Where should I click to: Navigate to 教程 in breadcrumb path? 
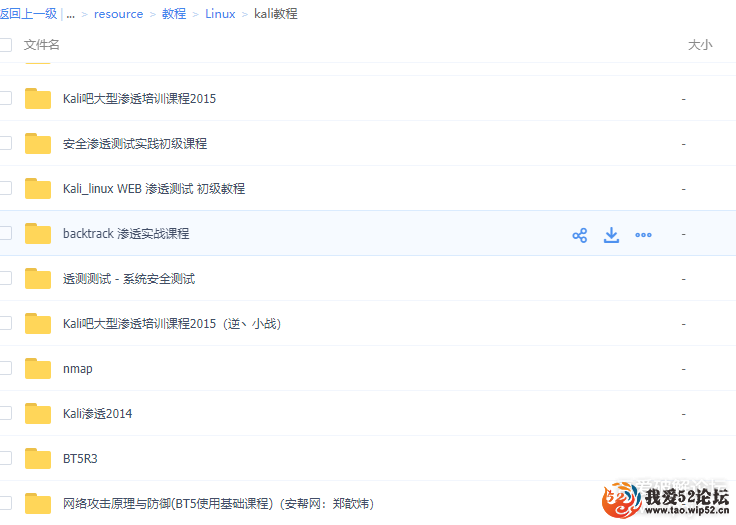[174, 14]
